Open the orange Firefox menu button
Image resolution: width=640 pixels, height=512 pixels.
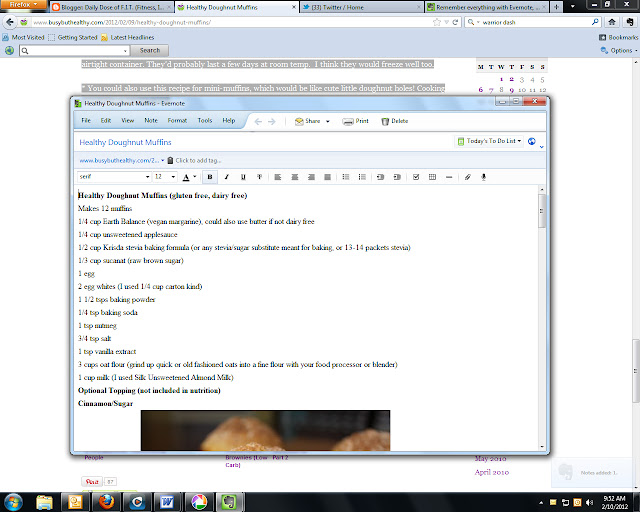pos(24,4)
